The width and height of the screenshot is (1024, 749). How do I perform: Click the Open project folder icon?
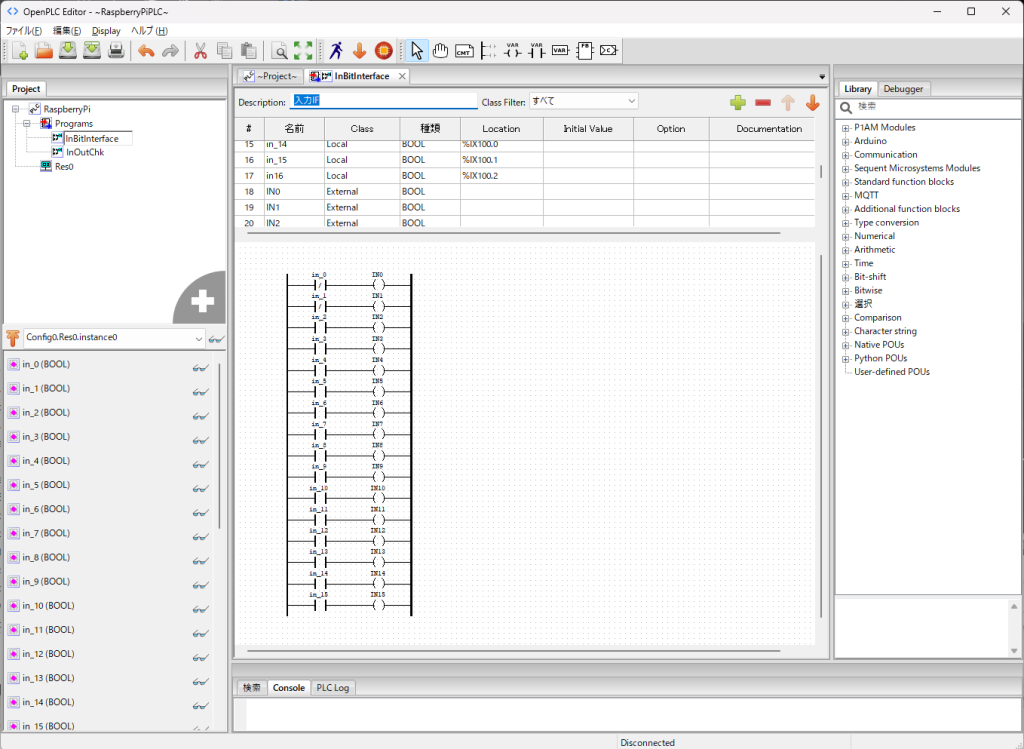(44, 51)
